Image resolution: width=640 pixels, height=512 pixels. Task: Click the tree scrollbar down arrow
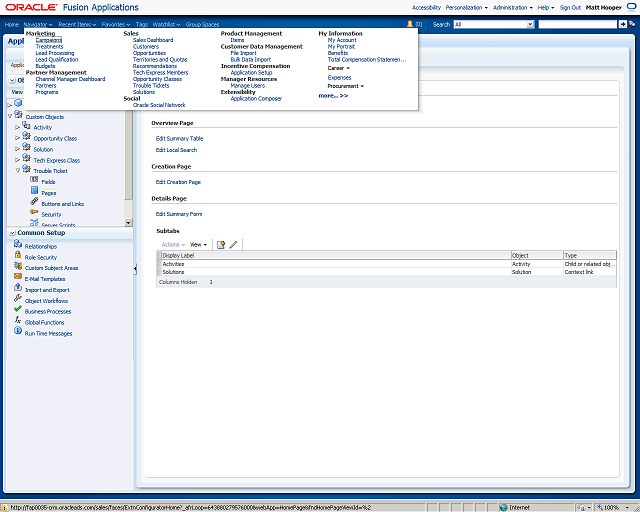click(x=129, y=223)
